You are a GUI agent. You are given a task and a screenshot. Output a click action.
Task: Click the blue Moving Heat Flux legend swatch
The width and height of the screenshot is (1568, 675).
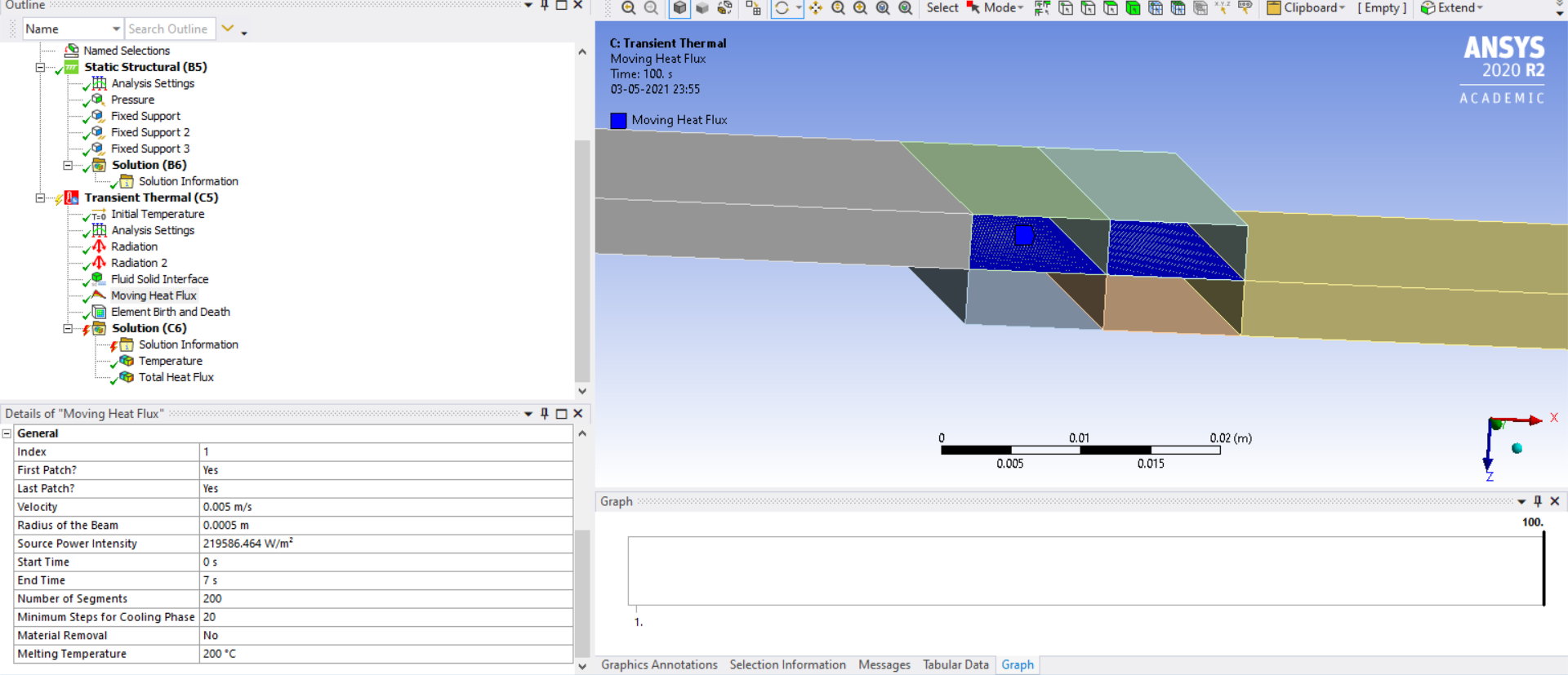tap(618, 121)
